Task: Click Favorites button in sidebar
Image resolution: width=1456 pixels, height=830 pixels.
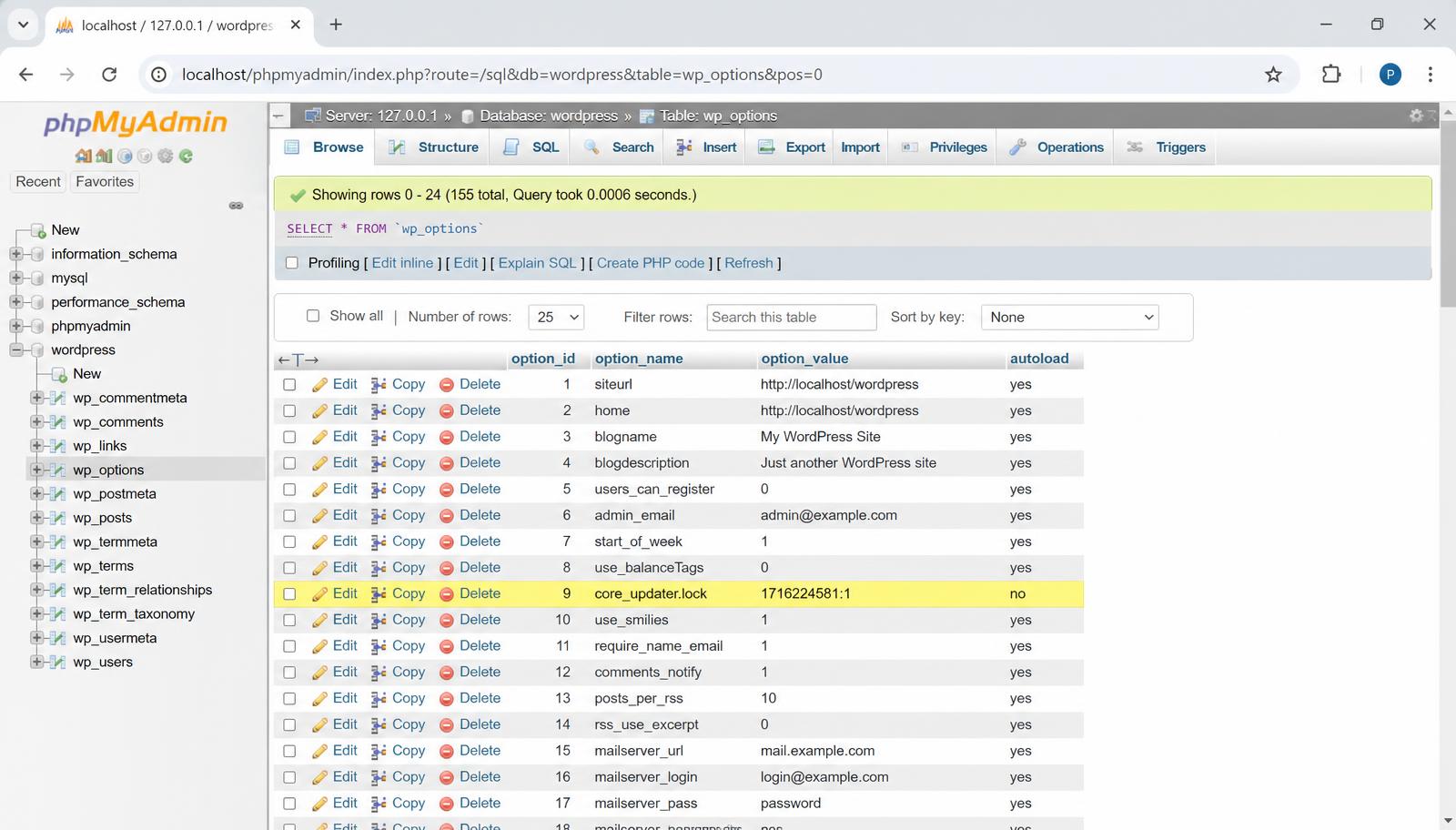Action: point(105,181)
